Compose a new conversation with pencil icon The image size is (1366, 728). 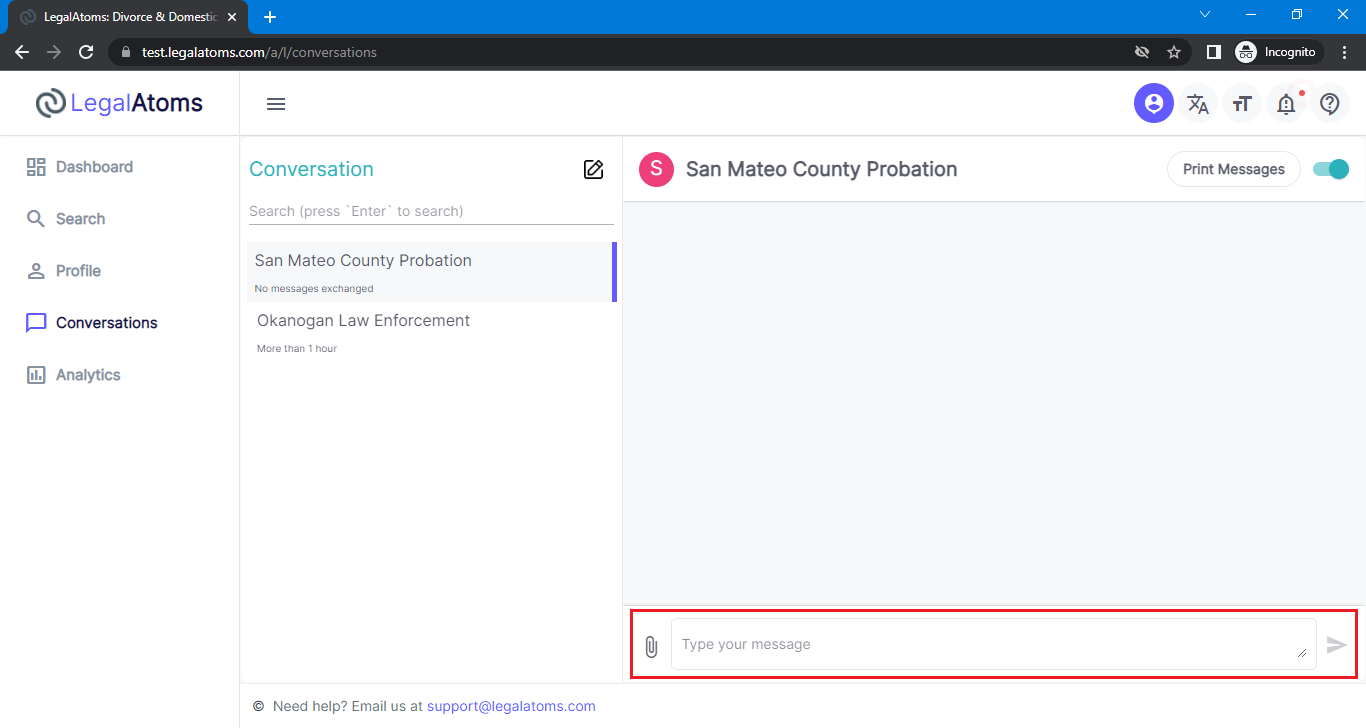(593, 169)
